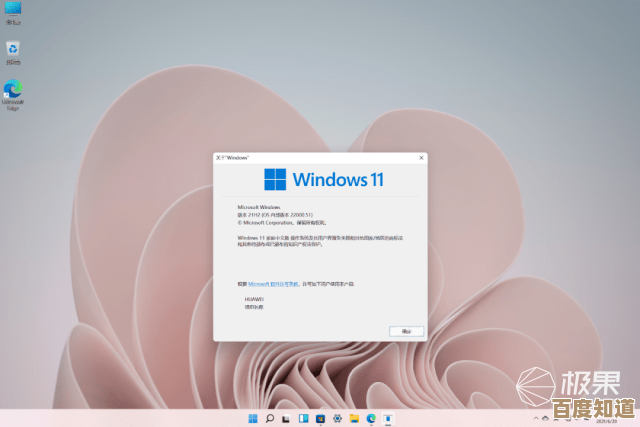640x427 pixels.
Task: Open the Microsoft Software License Terms link
Action: click(272, 284)
